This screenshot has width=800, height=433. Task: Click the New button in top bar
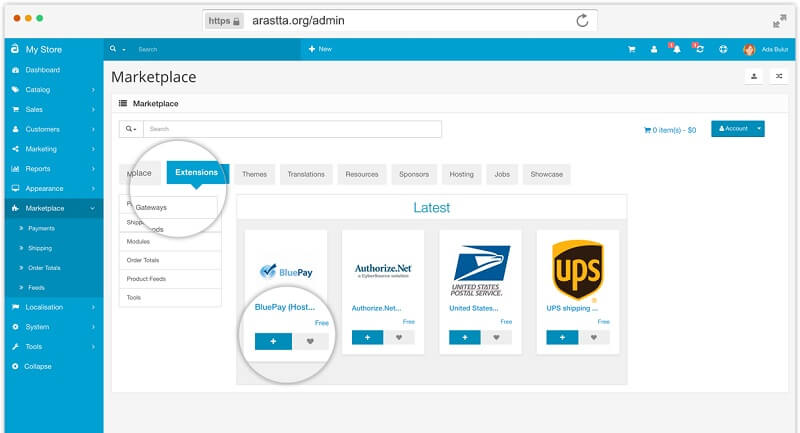tap(320, 49)
